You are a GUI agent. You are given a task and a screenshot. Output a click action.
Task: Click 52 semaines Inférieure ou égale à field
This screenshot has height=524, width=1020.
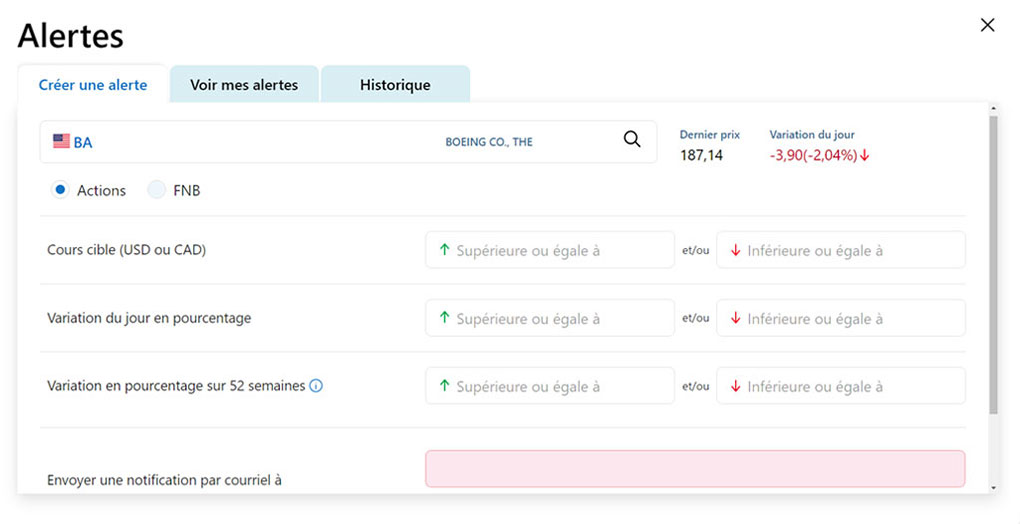(840, 386)
